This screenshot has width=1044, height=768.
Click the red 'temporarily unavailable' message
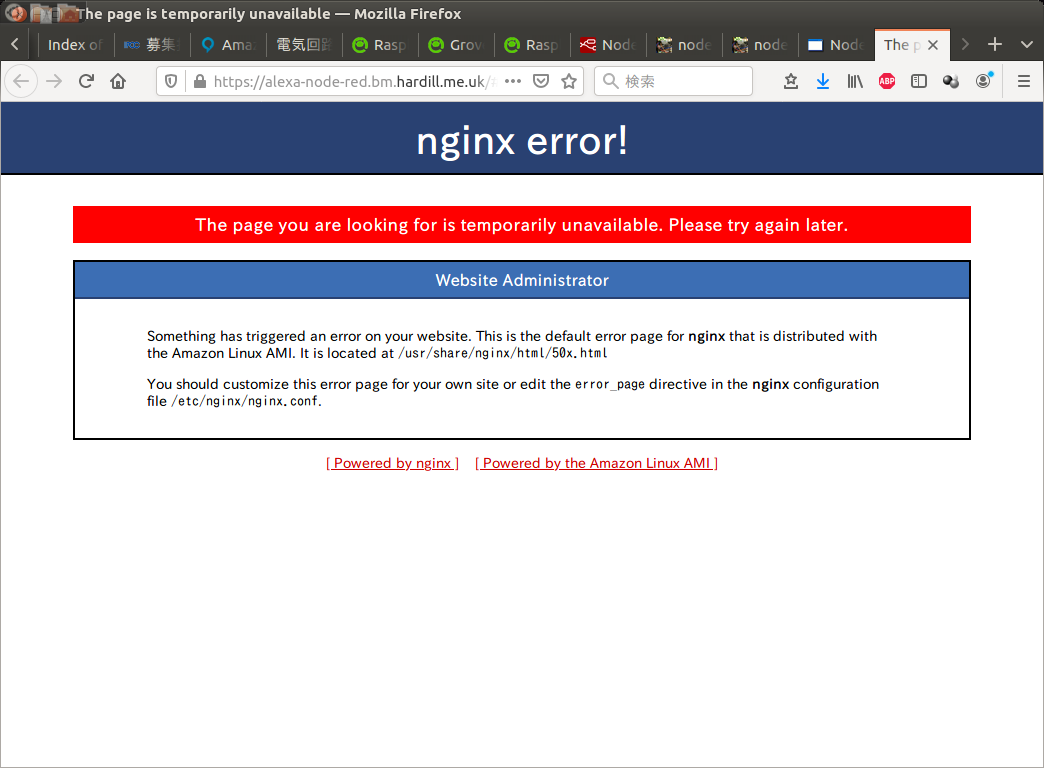click(522, 225)
